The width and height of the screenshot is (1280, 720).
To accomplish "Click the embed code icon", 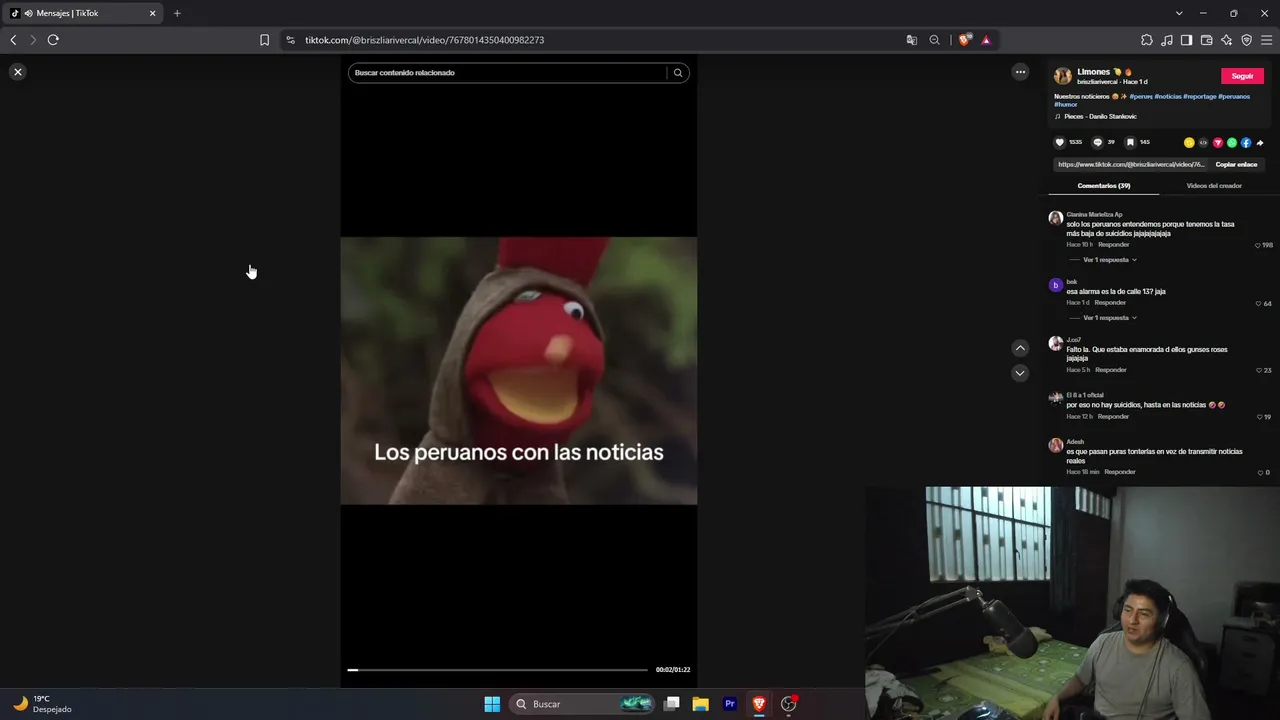I will [x=1203, y=143].
